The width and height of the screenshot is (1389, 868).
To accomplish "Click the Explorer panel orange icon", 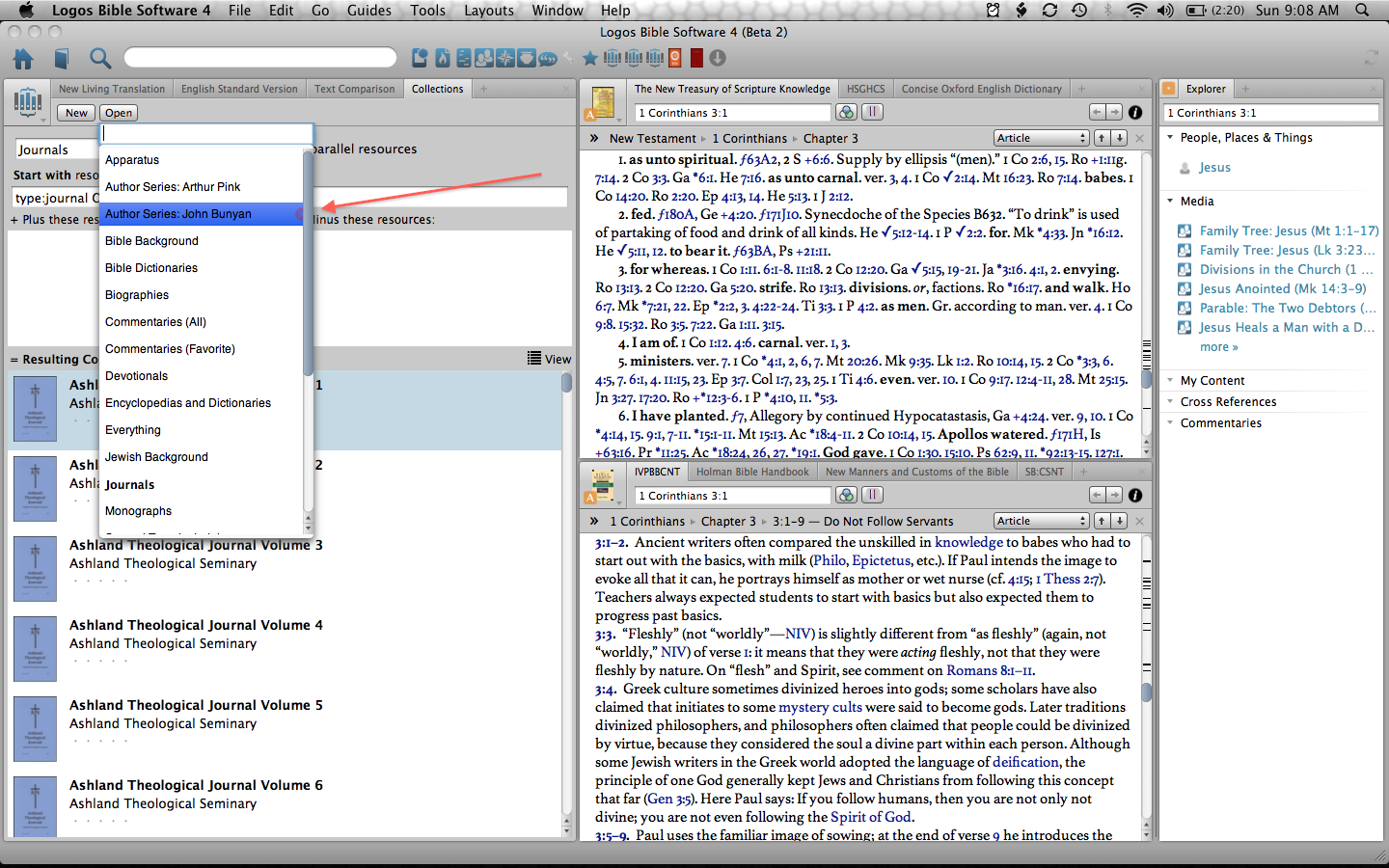I will click(1170, 89).
